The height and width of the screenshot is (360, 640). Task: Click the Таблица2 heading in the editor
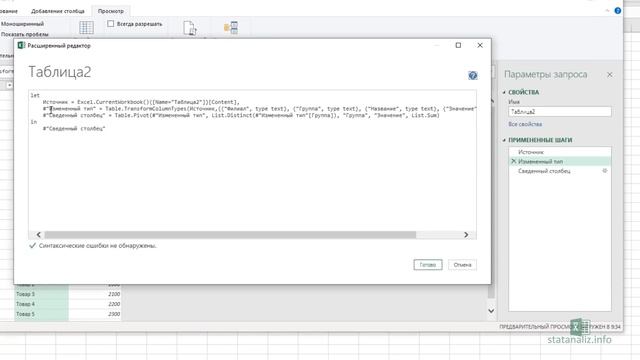click(60, 72)
